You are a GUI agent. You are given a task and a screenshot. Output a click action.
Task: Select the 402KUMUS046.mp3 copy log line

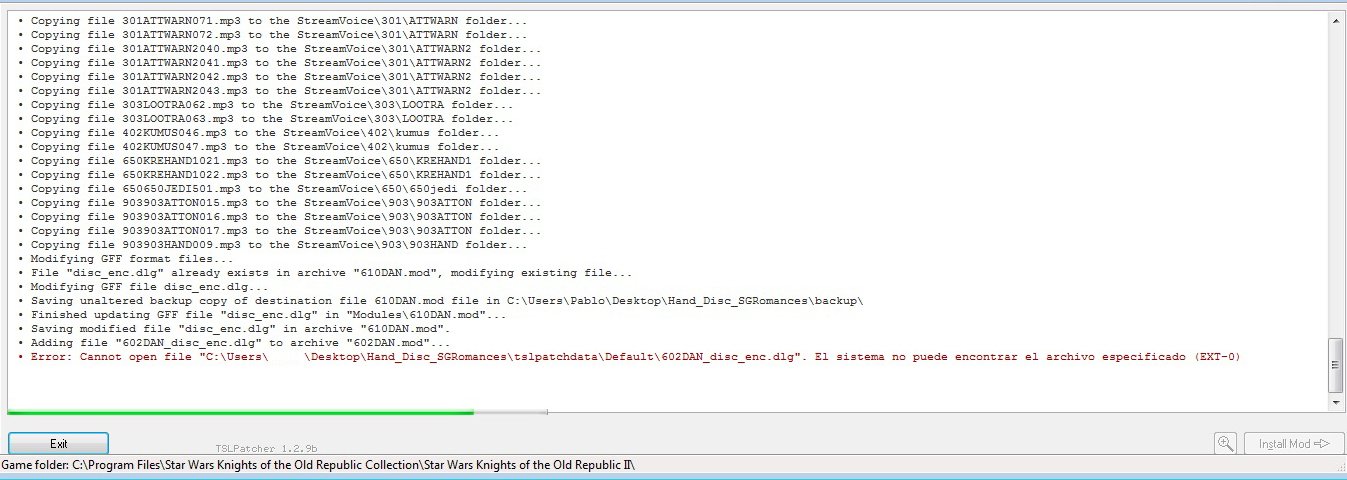point(265,133)
